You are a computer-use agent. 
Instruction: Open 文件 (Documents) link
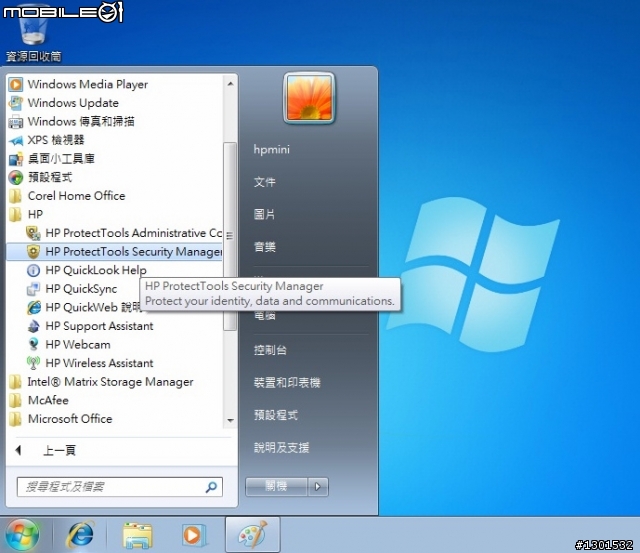coord(264,182)
